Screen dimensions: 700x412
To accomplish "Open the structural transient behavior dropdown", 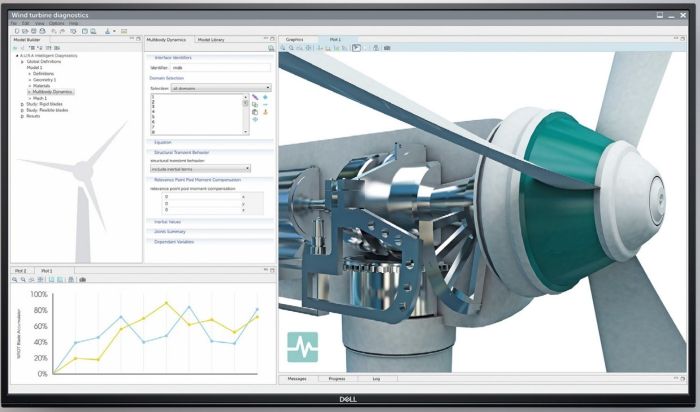I will click(199, 168).
